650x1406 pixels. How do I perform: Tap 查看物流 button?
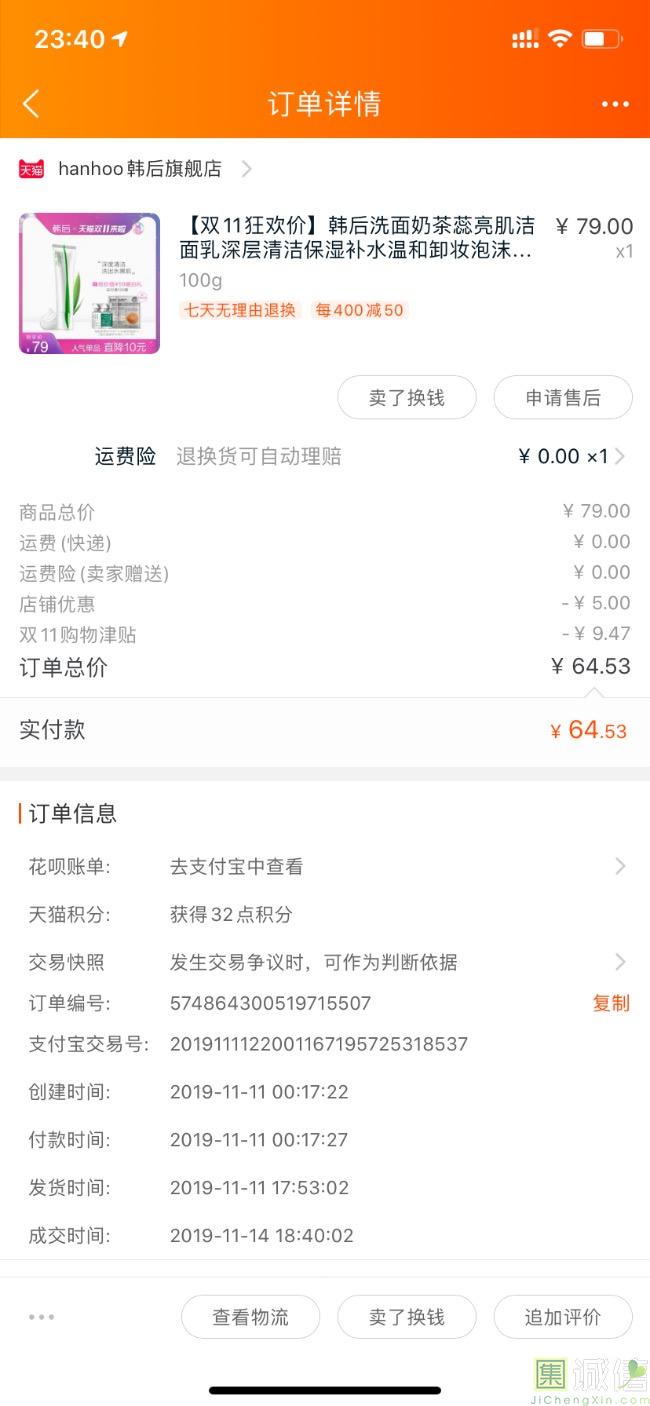click(x=250, y=1317)
